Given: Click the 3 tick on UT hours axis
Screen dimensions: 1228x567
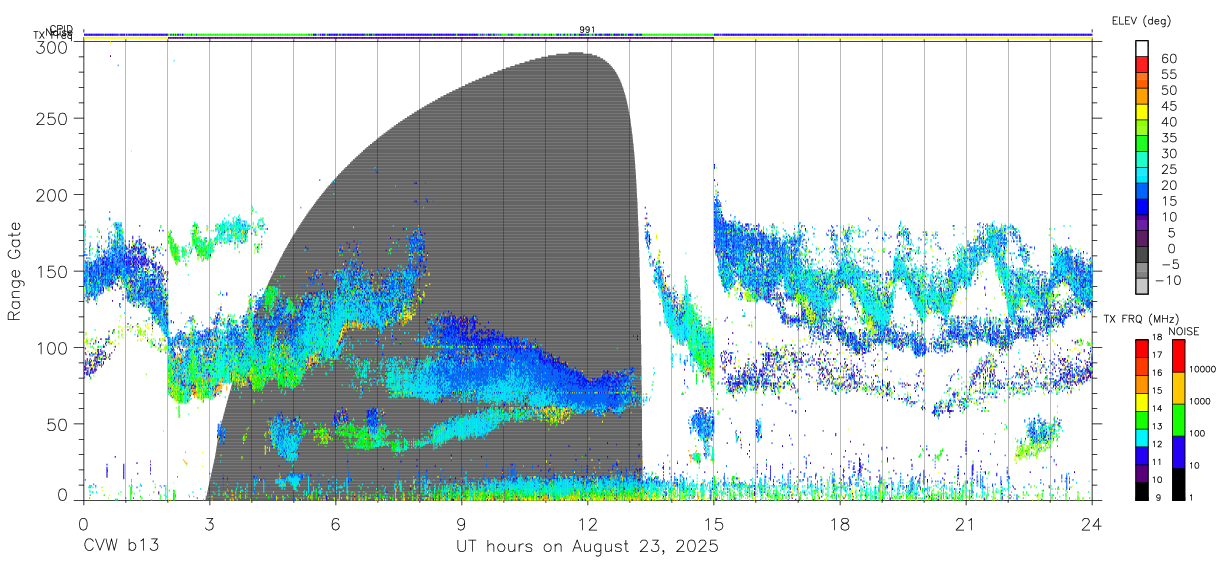Looking at the screenshot, I should coord(209,523).
